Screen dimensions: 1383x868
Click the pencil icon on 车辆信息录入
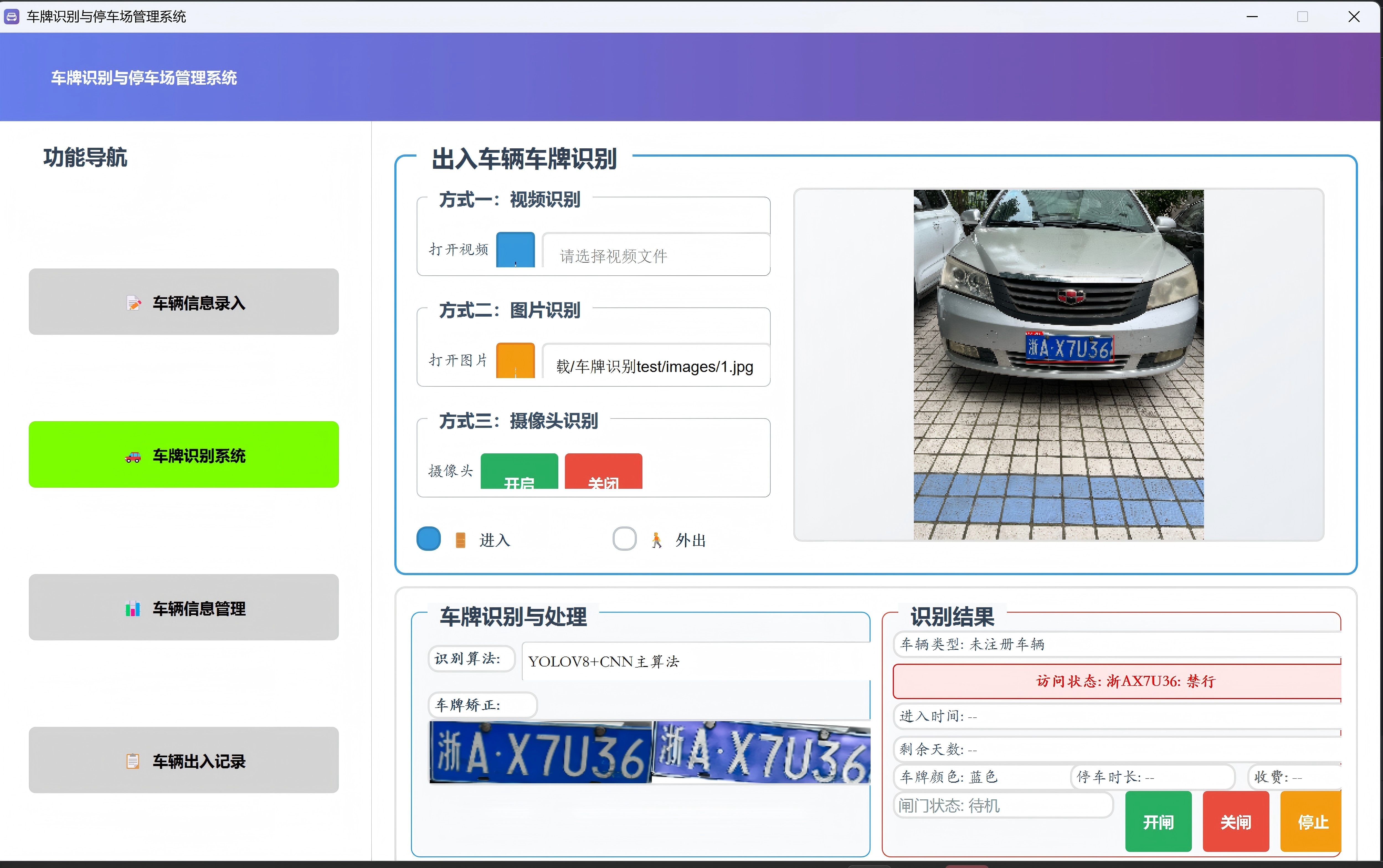click(x=134, y=303)
